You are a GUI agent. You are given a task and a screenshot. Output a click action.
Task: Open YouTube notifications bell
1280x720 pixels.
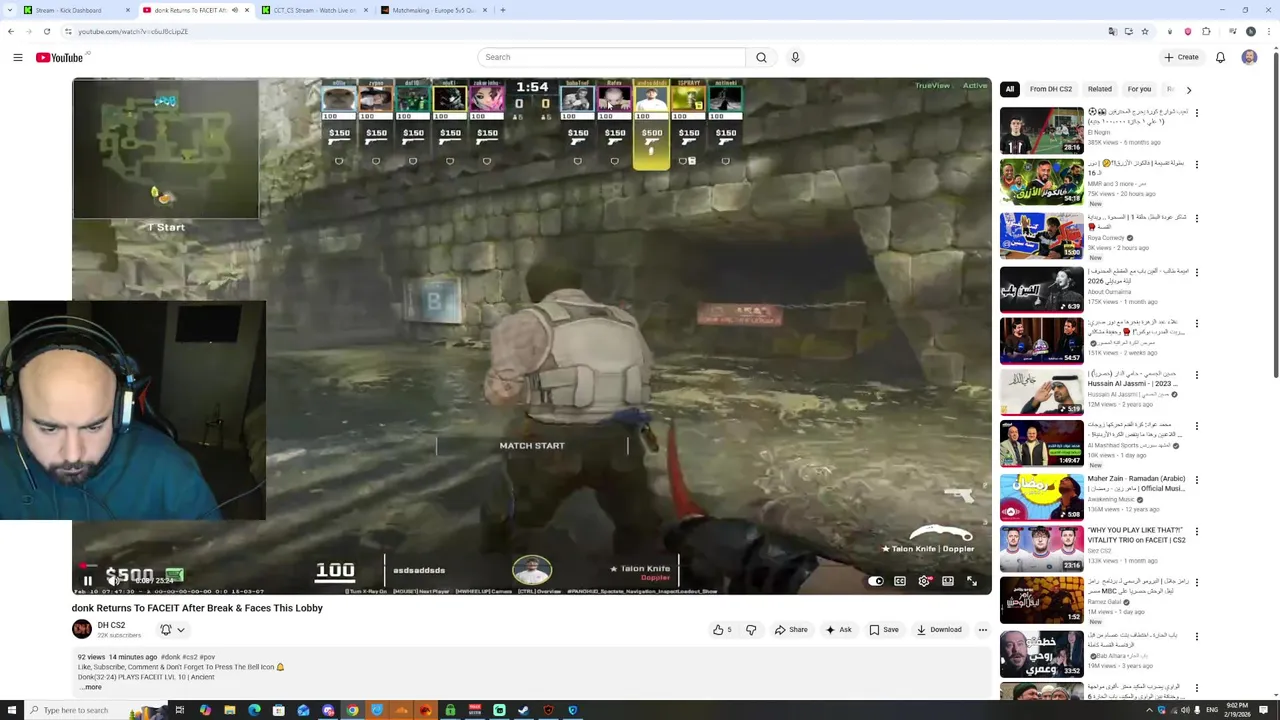pyautogui.click(x=1220, y=57)
